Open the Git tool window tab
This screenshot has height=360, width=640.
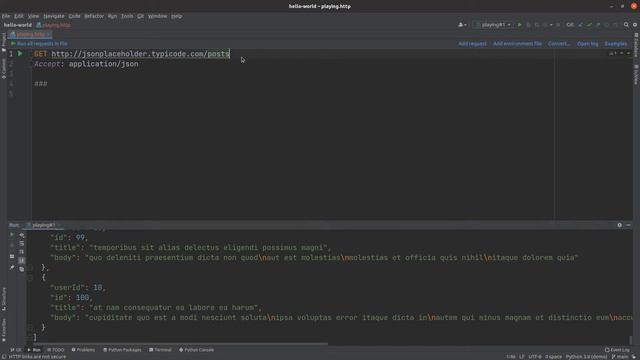click(16, 350)
